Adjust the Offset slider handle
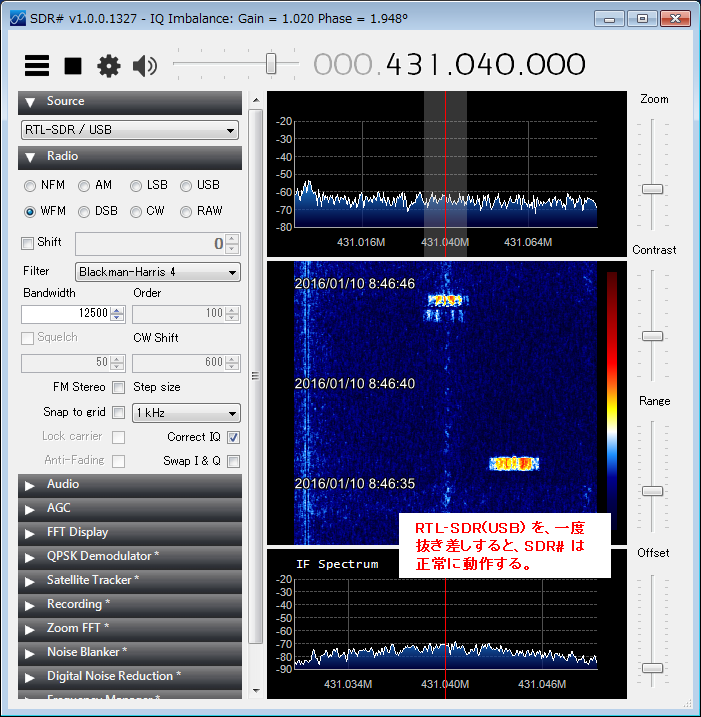The height and width of the screenshot is (717, 701). pos(652,668)
